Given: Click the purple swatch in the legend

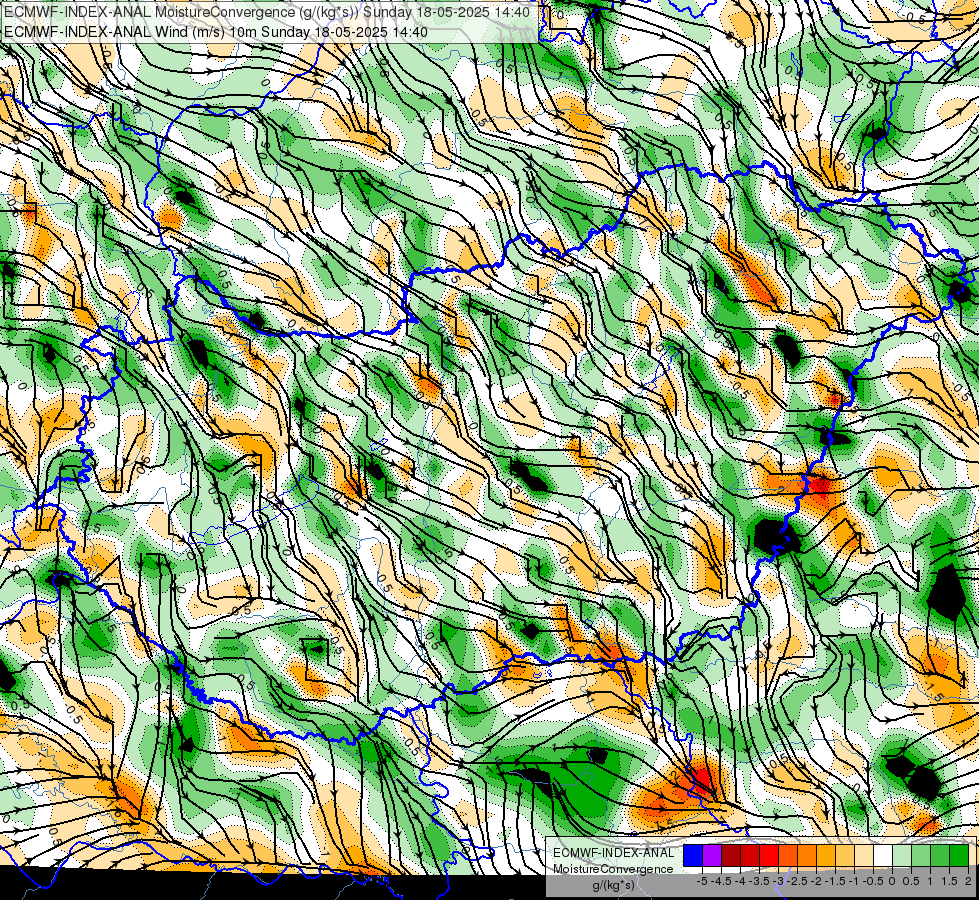Looking at the screenshot, I should [712, 855].
